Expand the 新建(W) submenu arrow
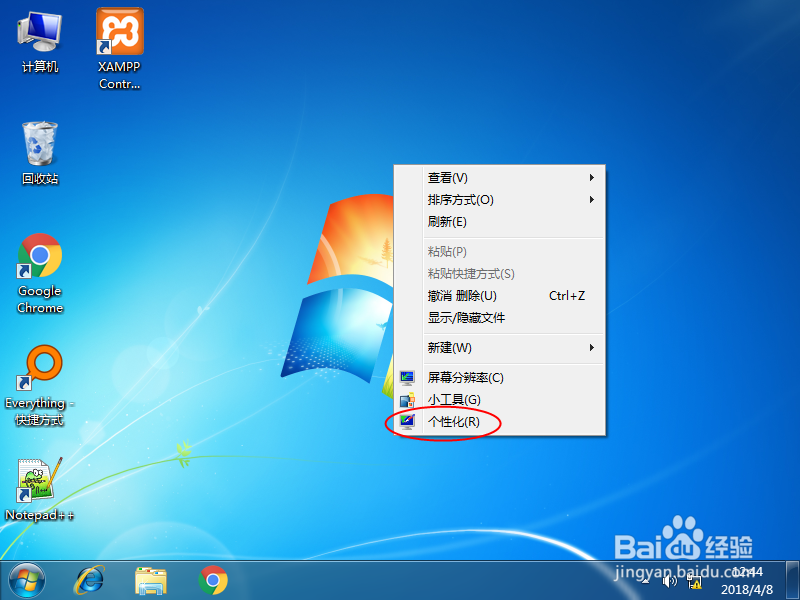This screenshot has height=600, width=800. (591, 347)
